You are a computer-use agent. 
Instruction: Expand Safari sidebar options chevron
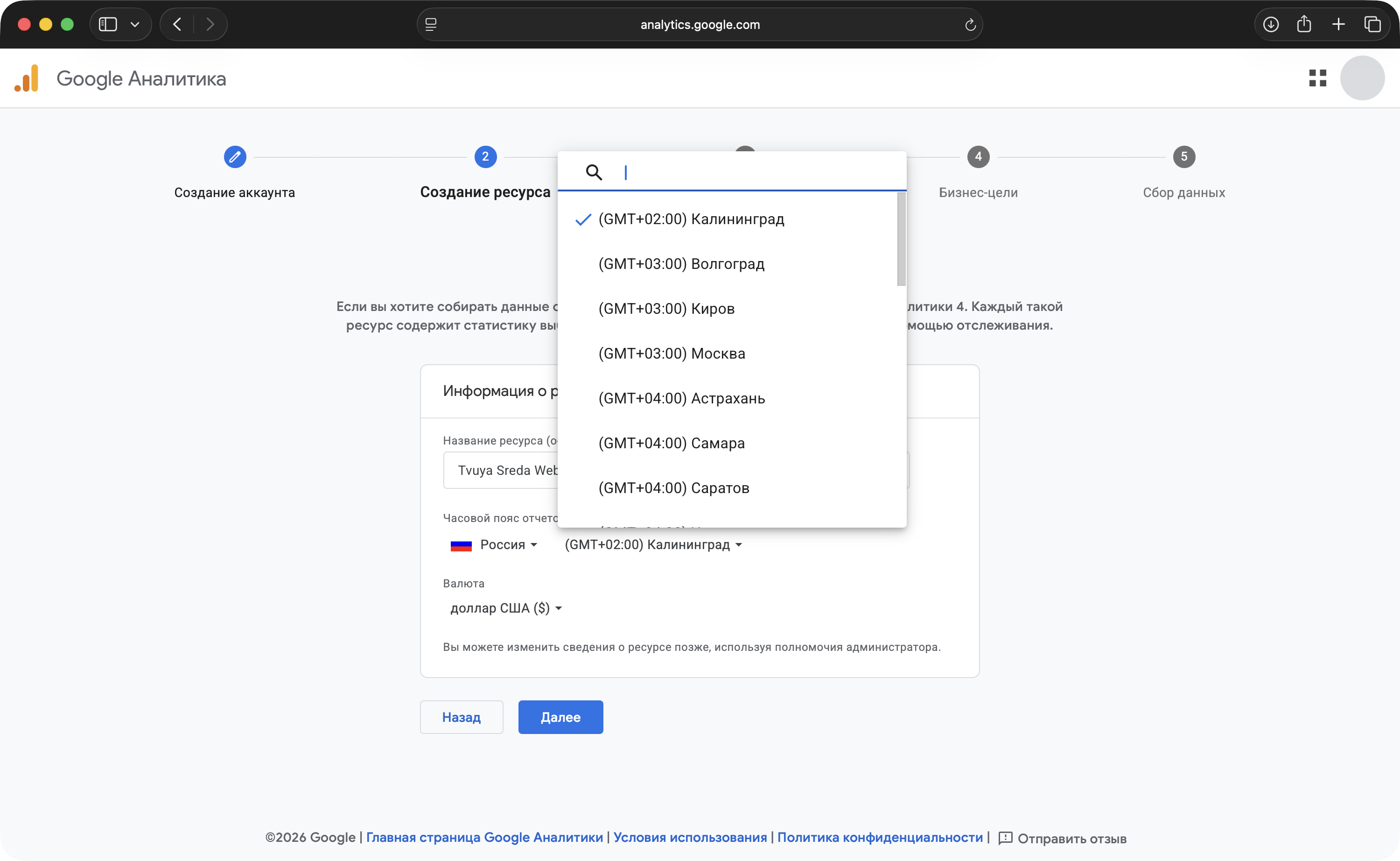pos(135,24)
